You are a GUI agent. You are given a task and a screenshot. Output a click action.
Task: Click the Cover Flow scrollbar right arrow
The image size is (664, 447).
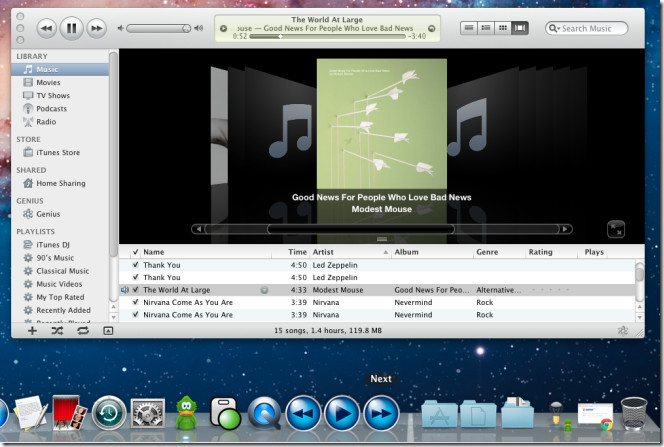[x=565, y=229]
